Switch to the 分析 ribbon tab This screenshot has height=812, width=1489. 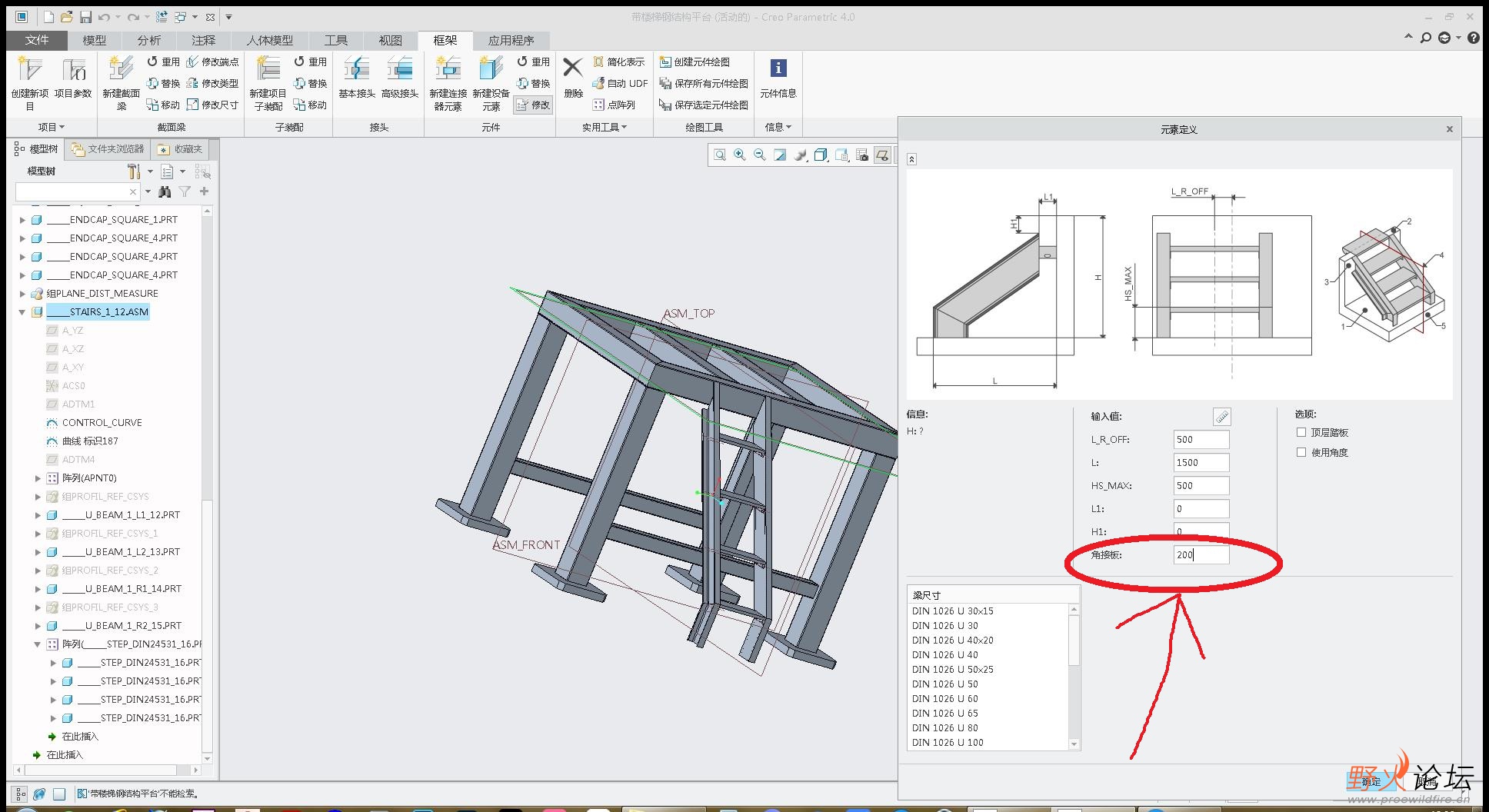[149, 41]
